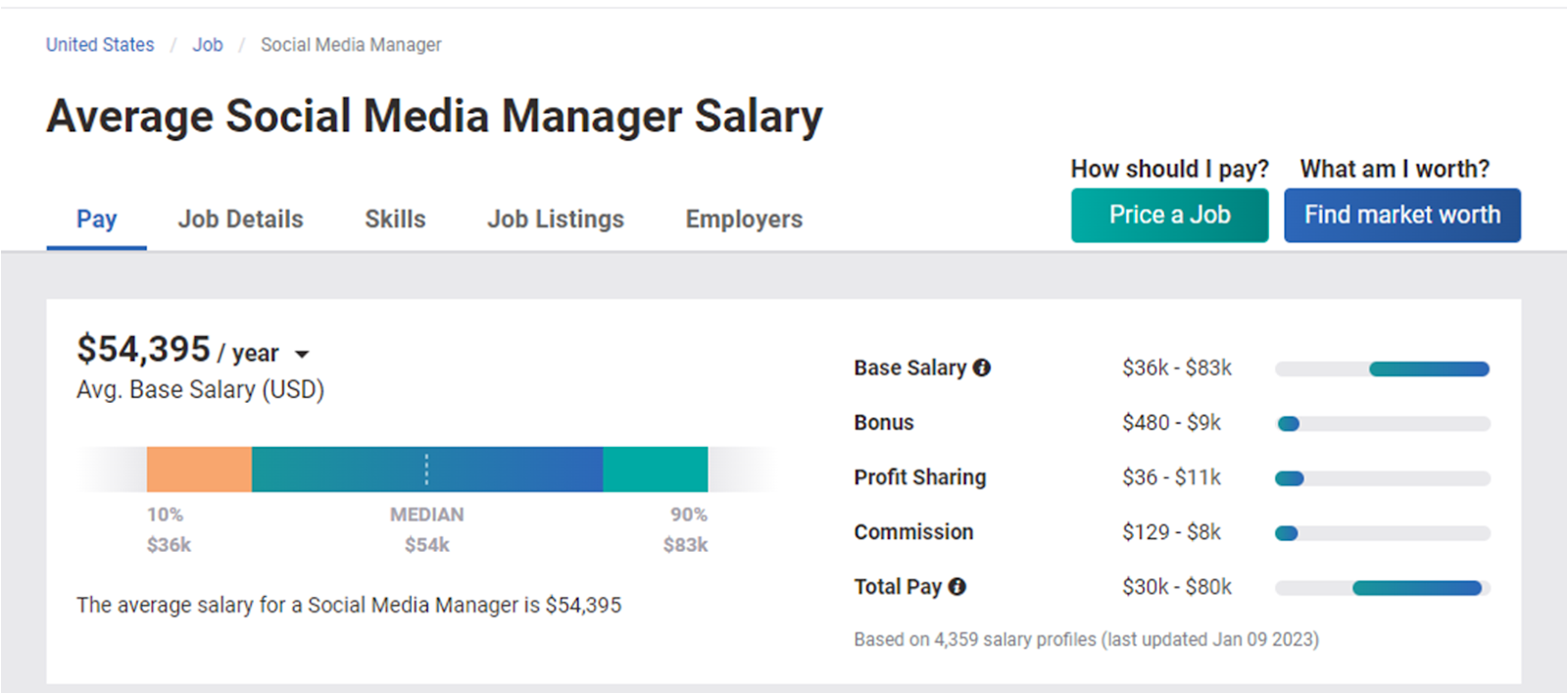This screenshot has width=1568, height=694.
Task: Click the Profit Sharing range bar
Action: pyautogui.click(x=1382, y=478)
